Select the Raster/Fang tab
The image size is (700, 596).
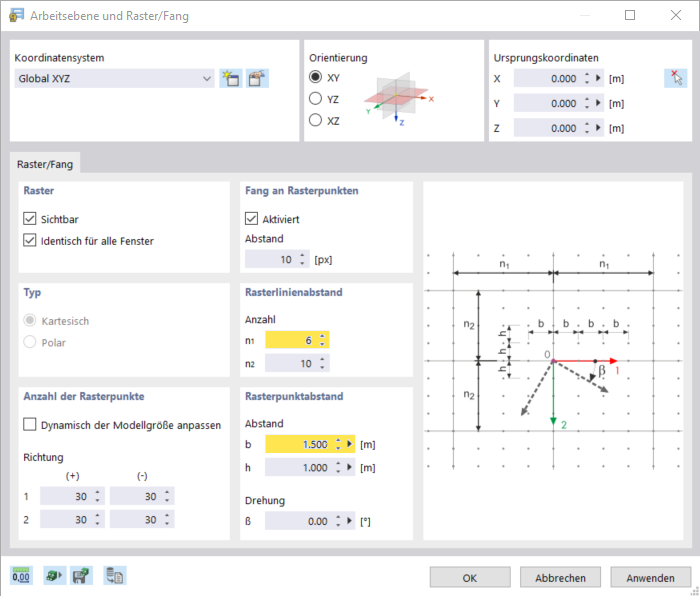pyautogui.click(x=45, y=163)
